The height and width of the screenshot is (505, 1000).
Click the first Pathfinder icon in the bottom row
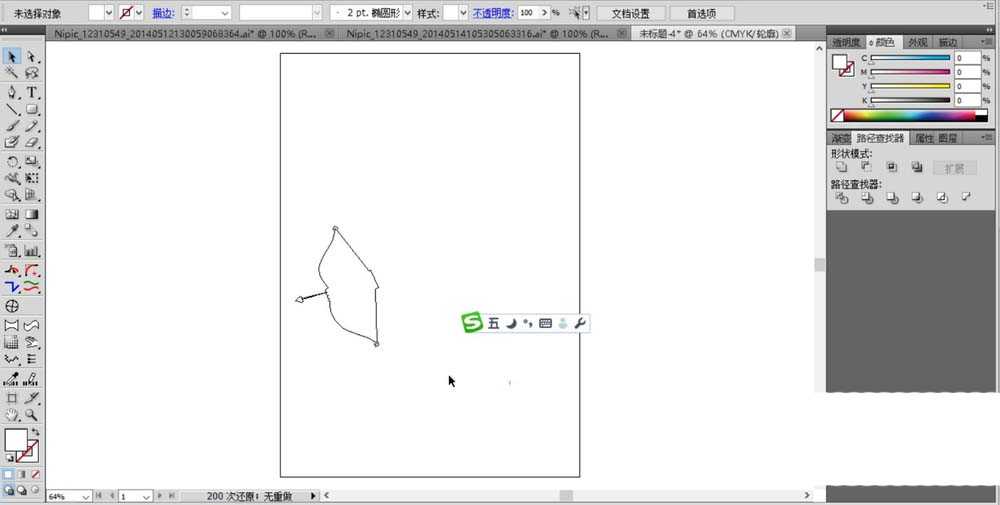coord(842,199)
